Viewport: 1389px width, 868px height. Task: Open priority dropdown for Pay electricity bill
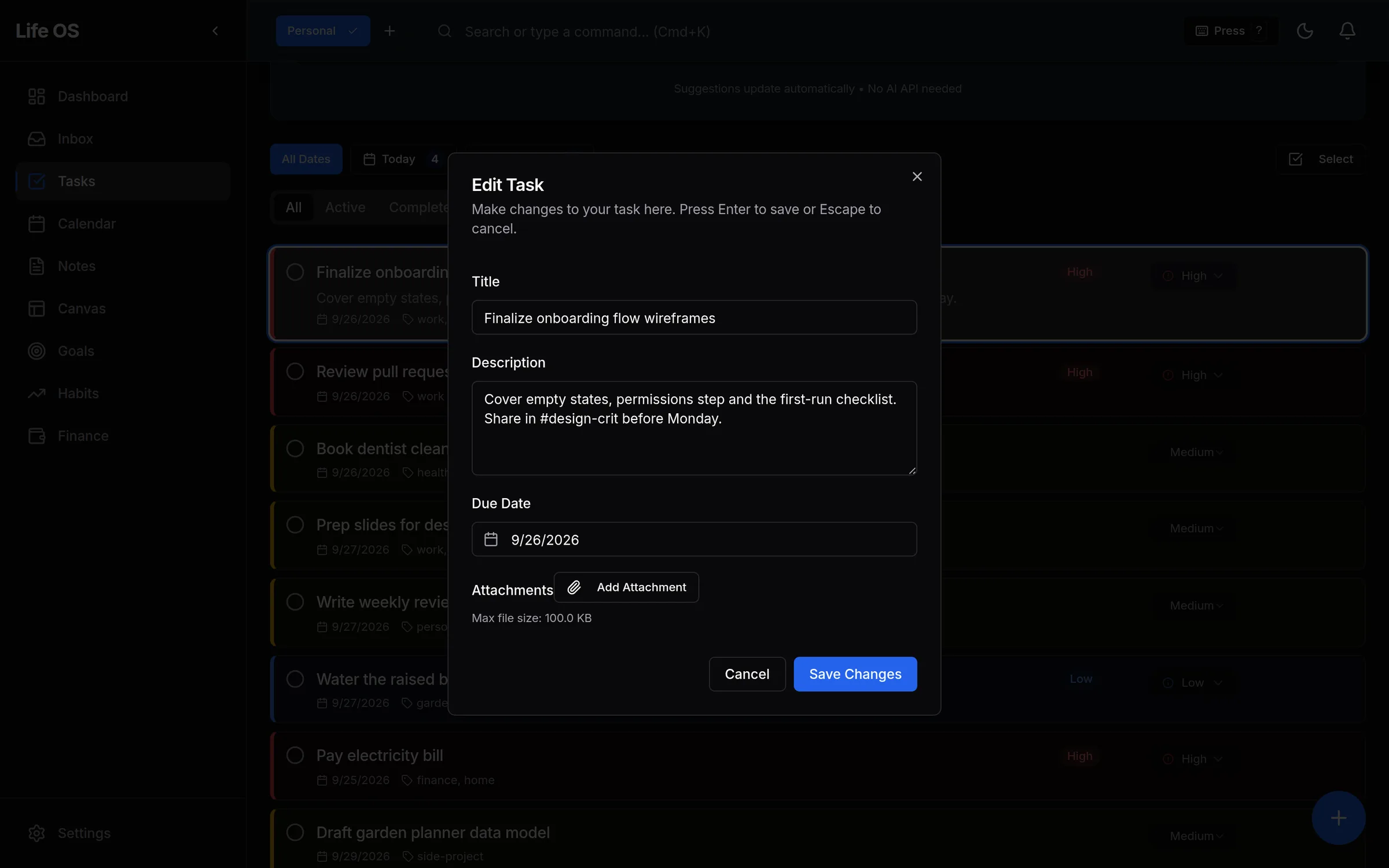point(1193,759)
